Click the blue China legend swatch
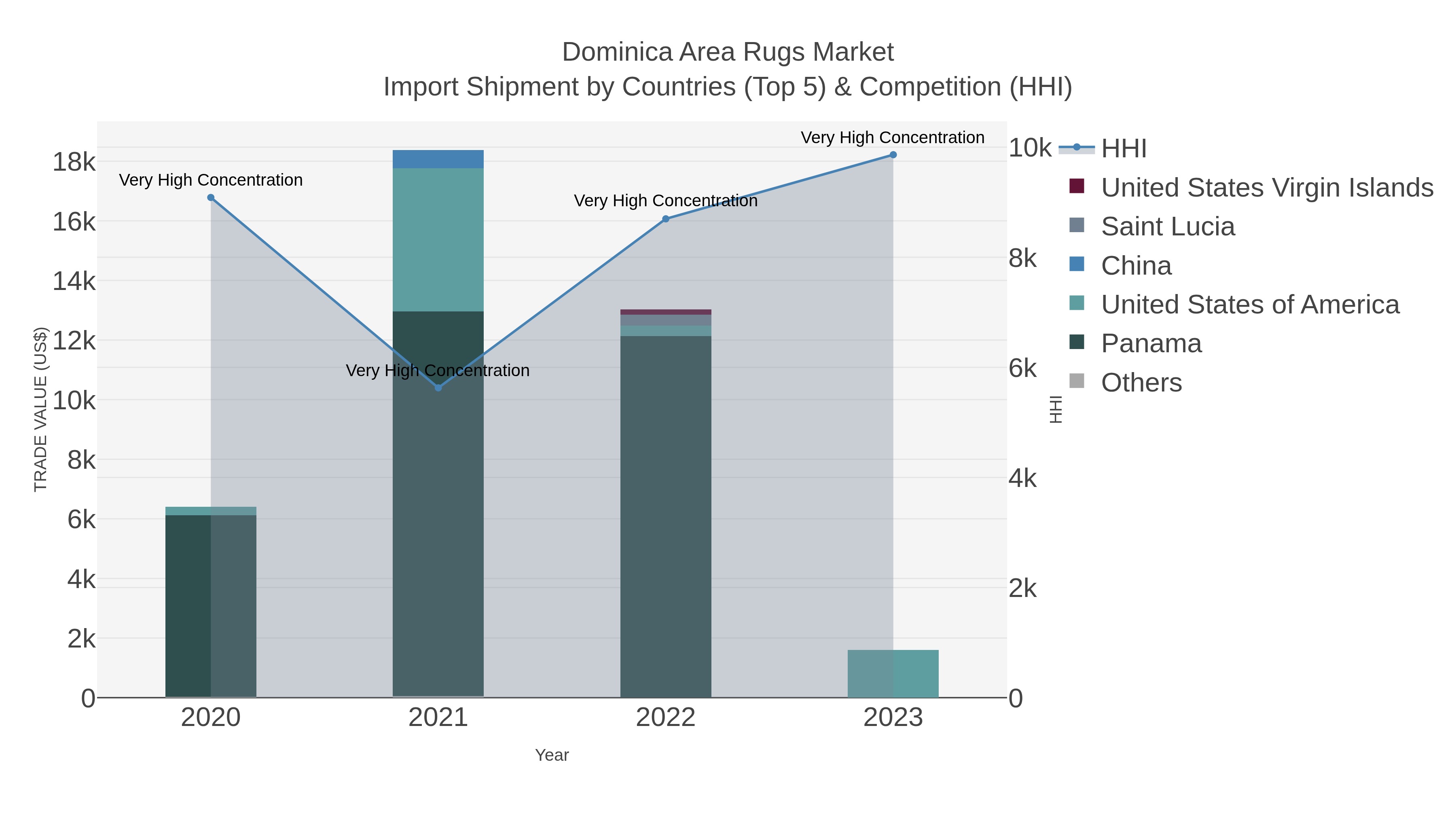Viewport: 1456px width, 819px height. pos(1077,264)
